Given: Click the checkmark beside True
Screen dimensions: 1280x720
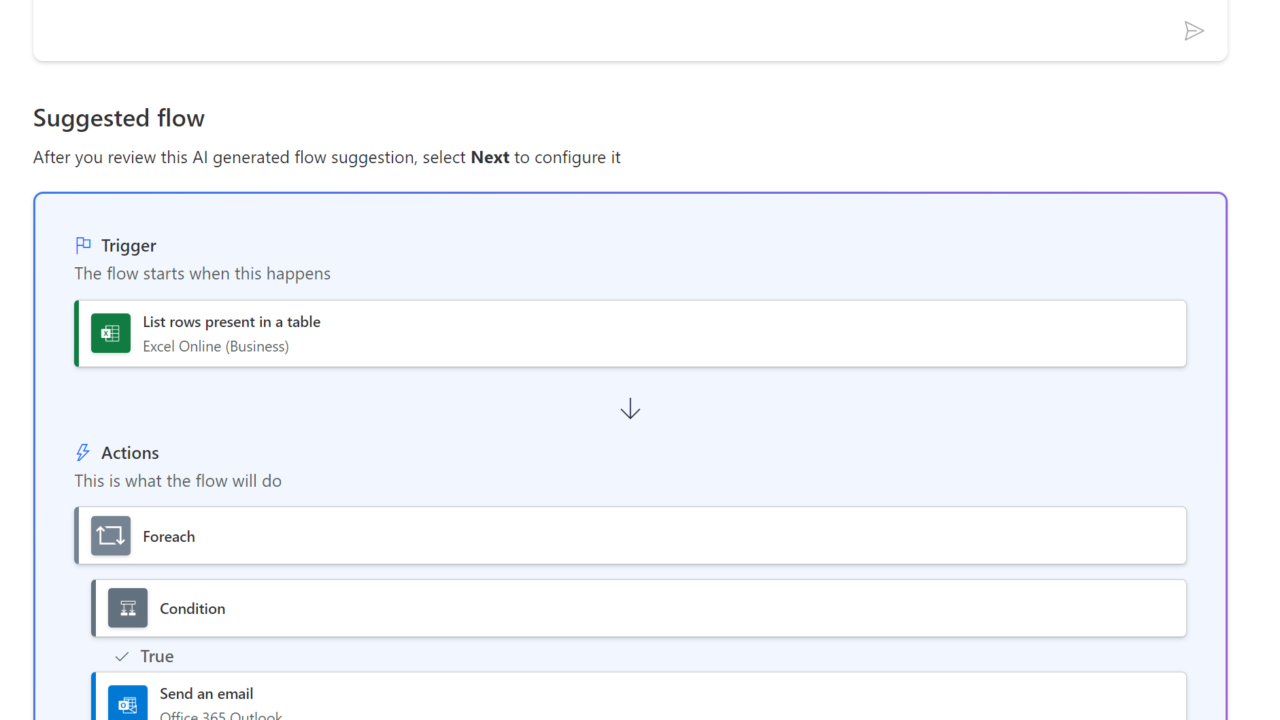Looking at the screenshot, I should (122, 657).
